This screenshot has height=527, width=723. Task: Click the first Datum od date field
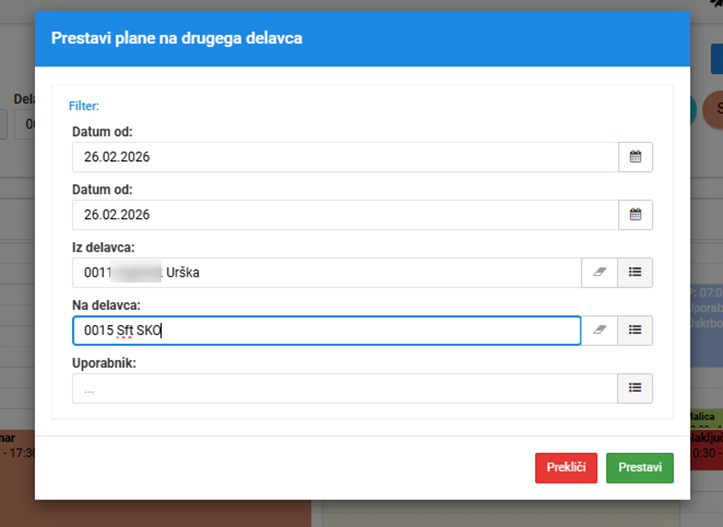345,157
